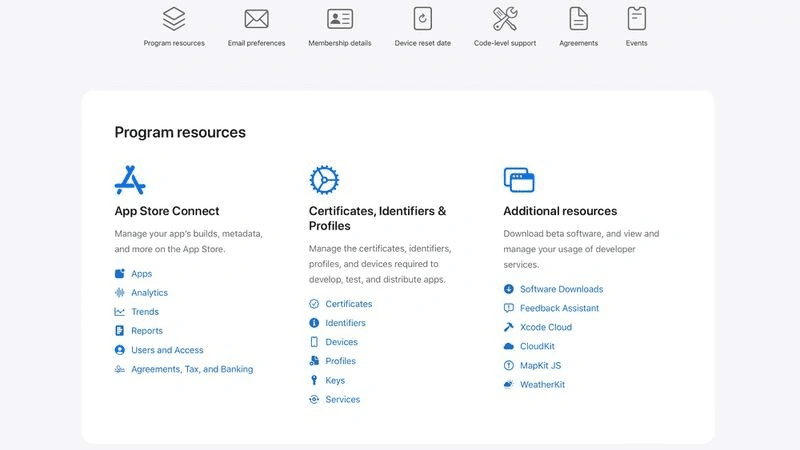Click the Program resources stack icon

click(174, 18)
